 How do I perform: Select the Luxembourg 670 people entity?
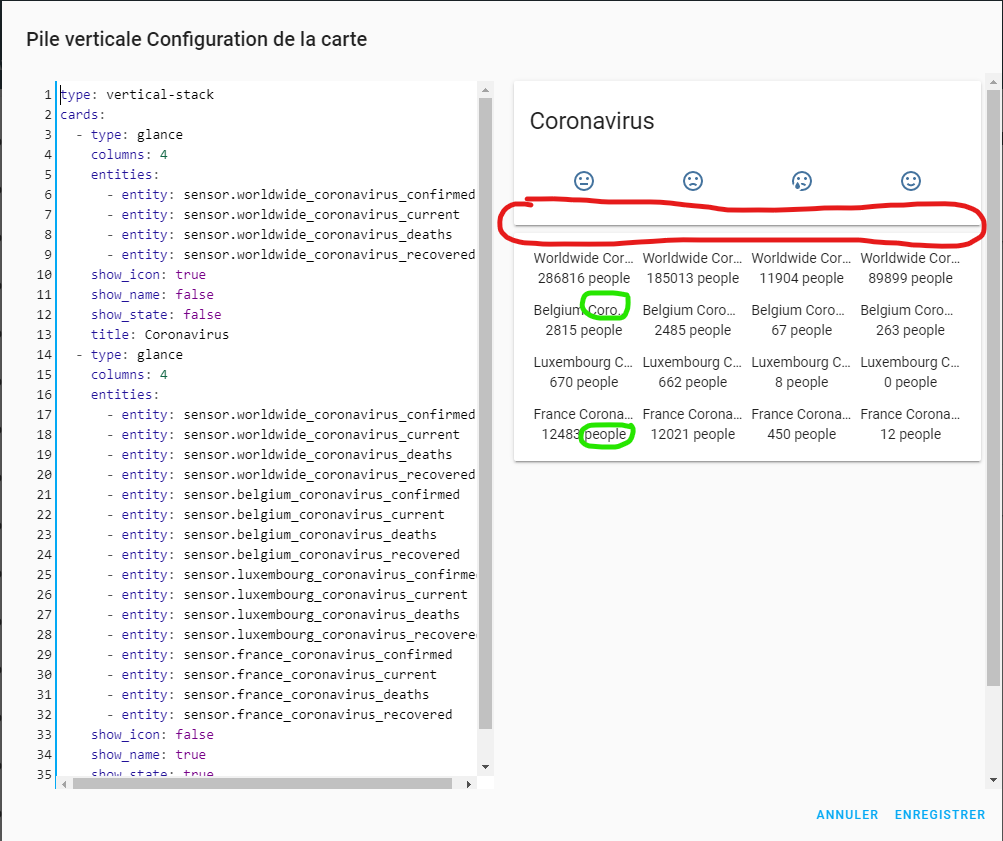click(582, 372)
